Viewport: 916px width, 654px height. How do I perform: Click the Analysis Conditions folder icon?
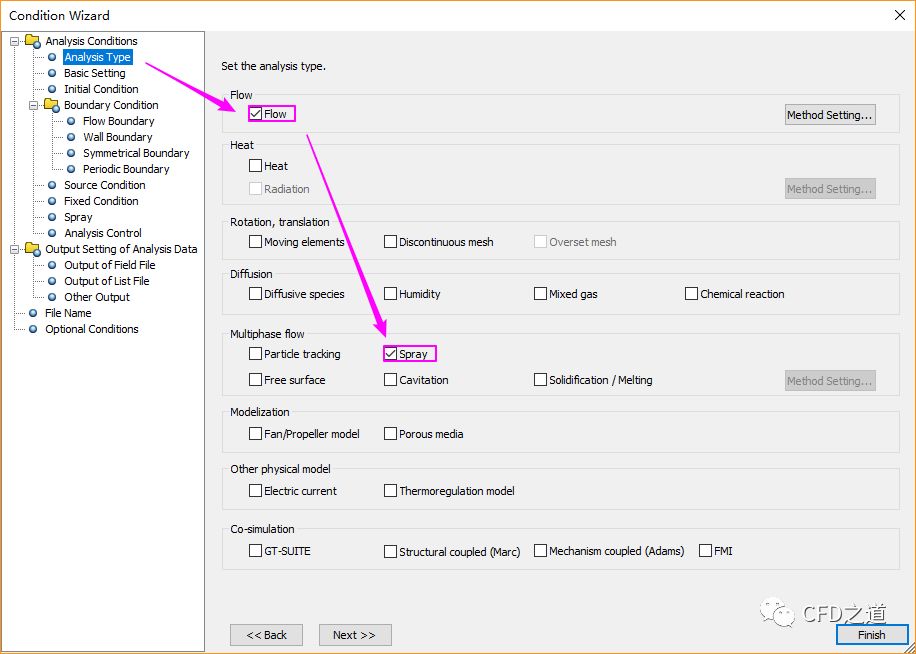tap(32, 41)
